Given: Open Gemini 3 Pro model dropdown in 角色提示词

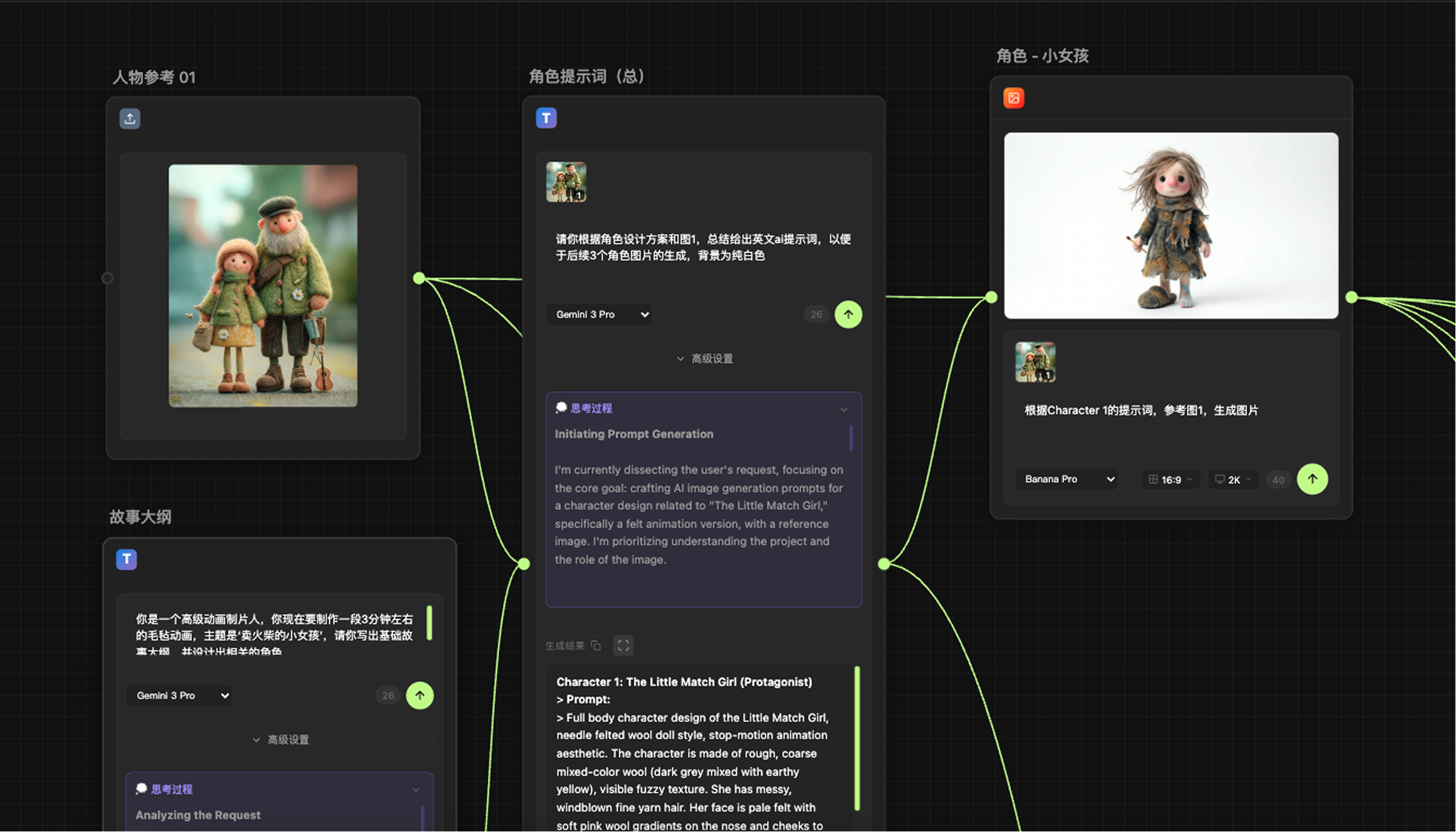Looking at the screenshot, I should point(601,315).
